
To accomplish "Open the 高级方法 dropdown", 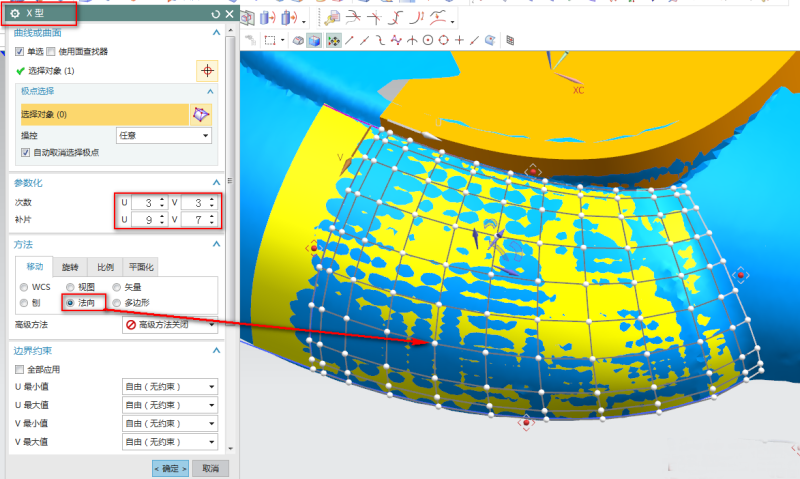I will pos(169,325).
